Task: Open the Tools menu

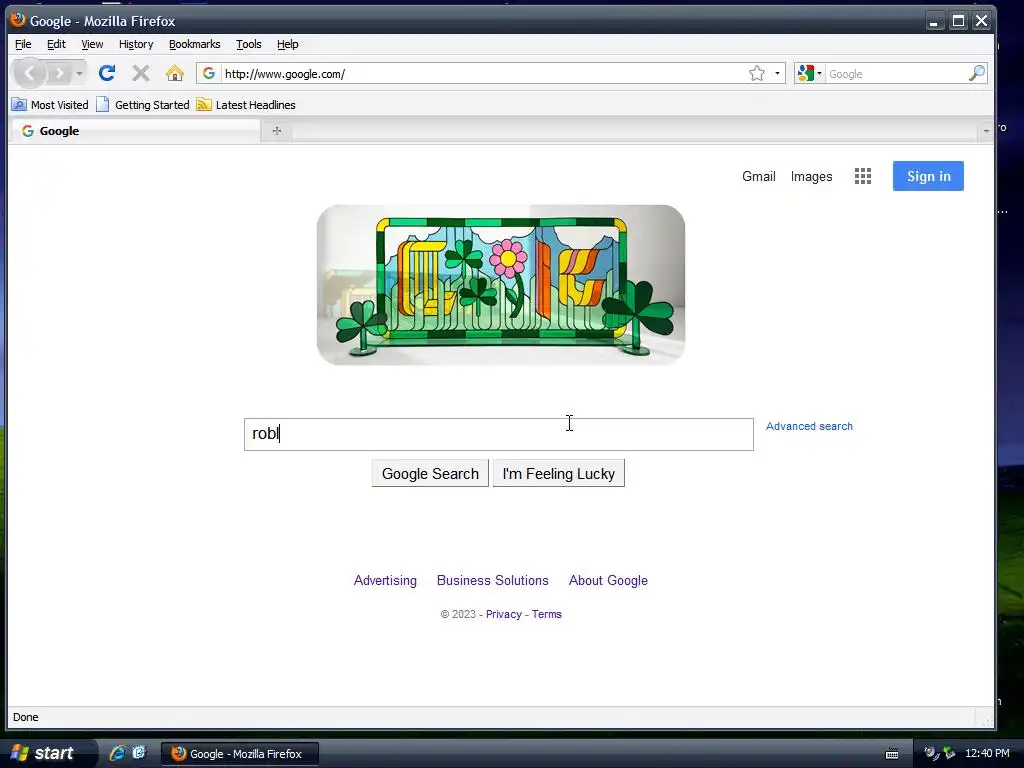Action: click(x=249, y=44)
